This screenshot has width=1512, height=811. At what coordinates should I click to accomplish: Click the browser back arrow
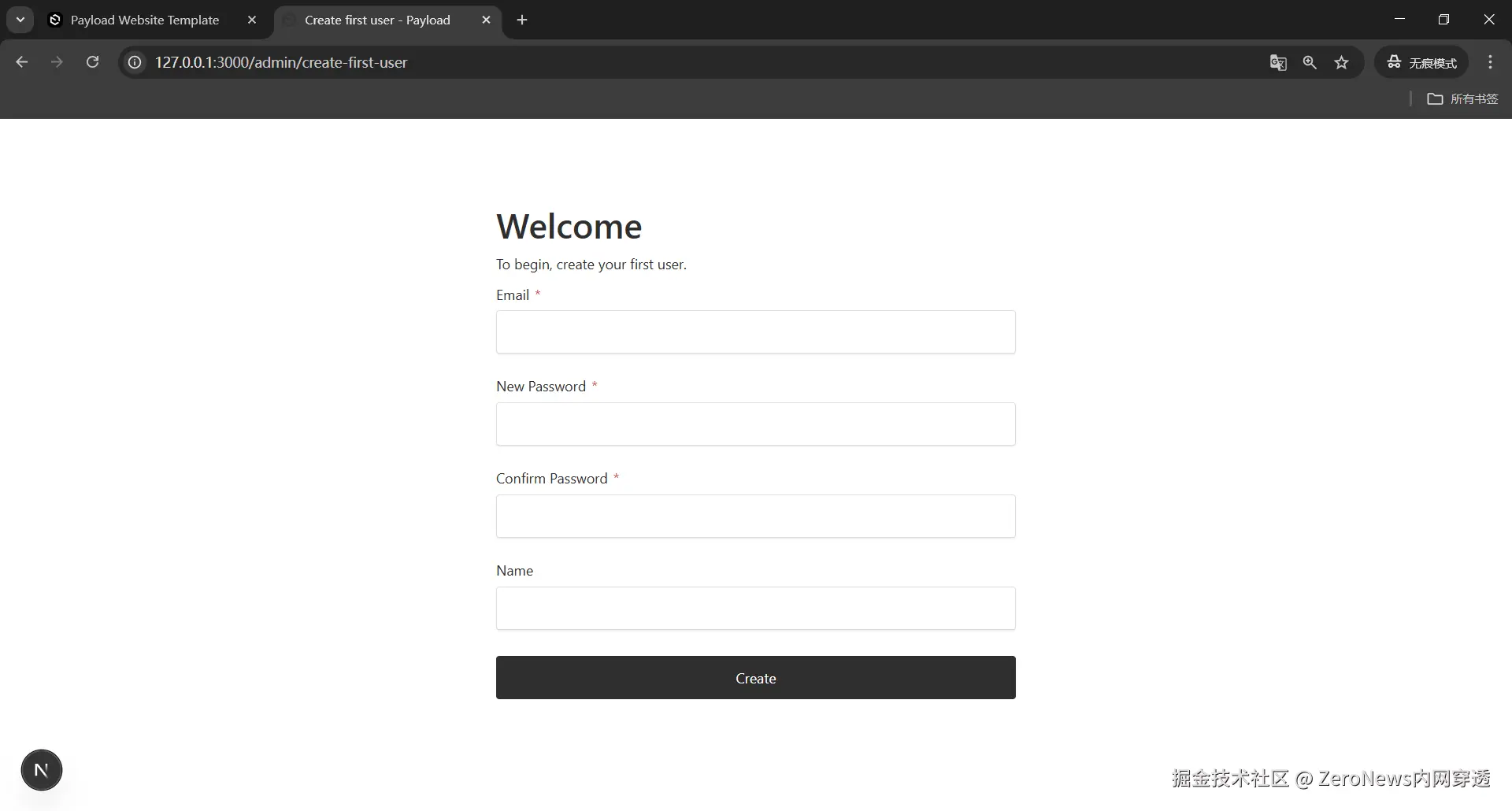click(22, 62)
